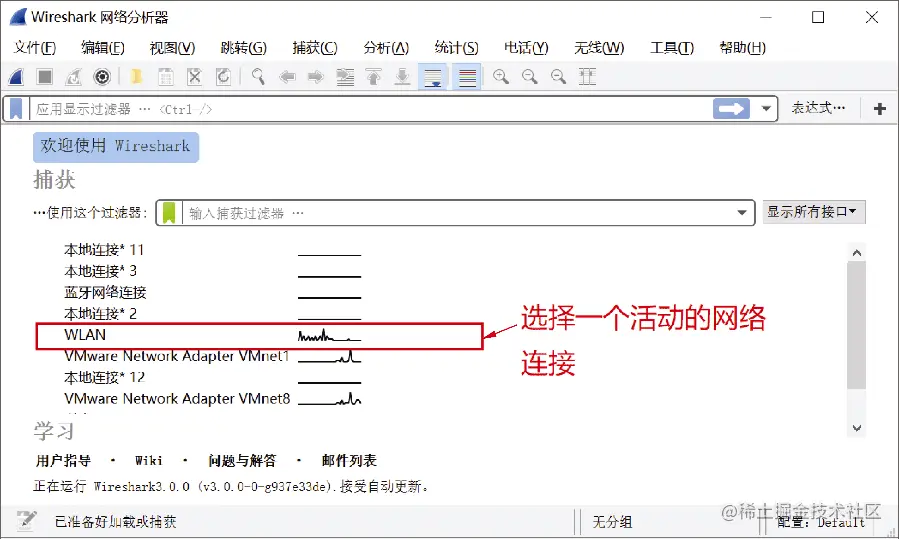Click the green capture filter bookmark icon

tap(169, 213)
